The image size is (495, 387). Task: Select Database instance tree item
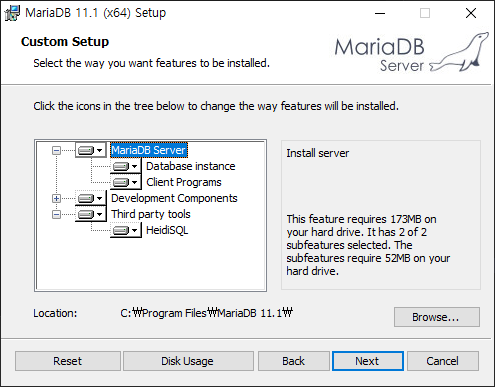191,166
